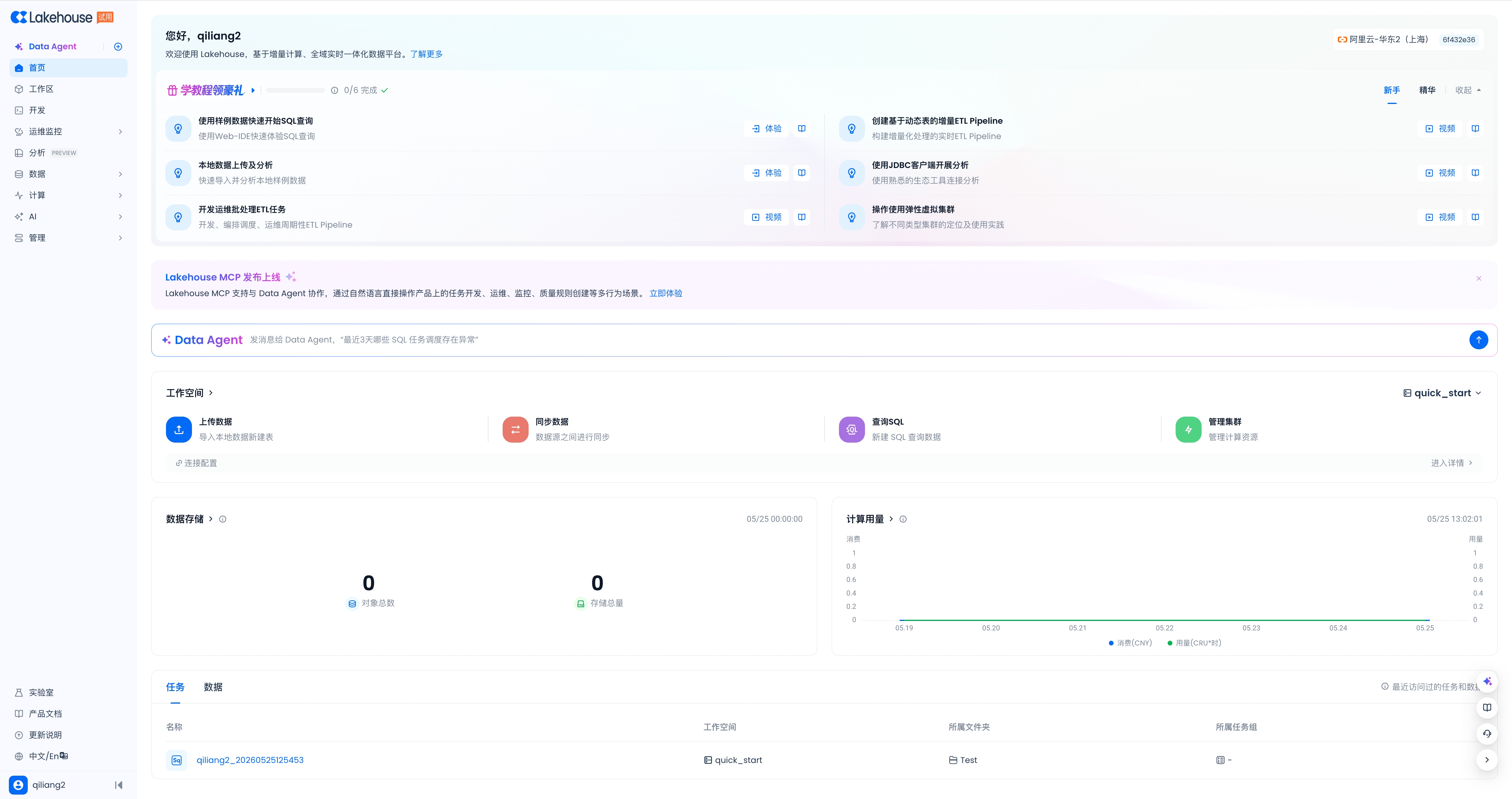This screenshot has width=1512, height=799.
Task: Open docs book icon for 操作使用弹性虚拟集群
Action: pos(1475,217)
